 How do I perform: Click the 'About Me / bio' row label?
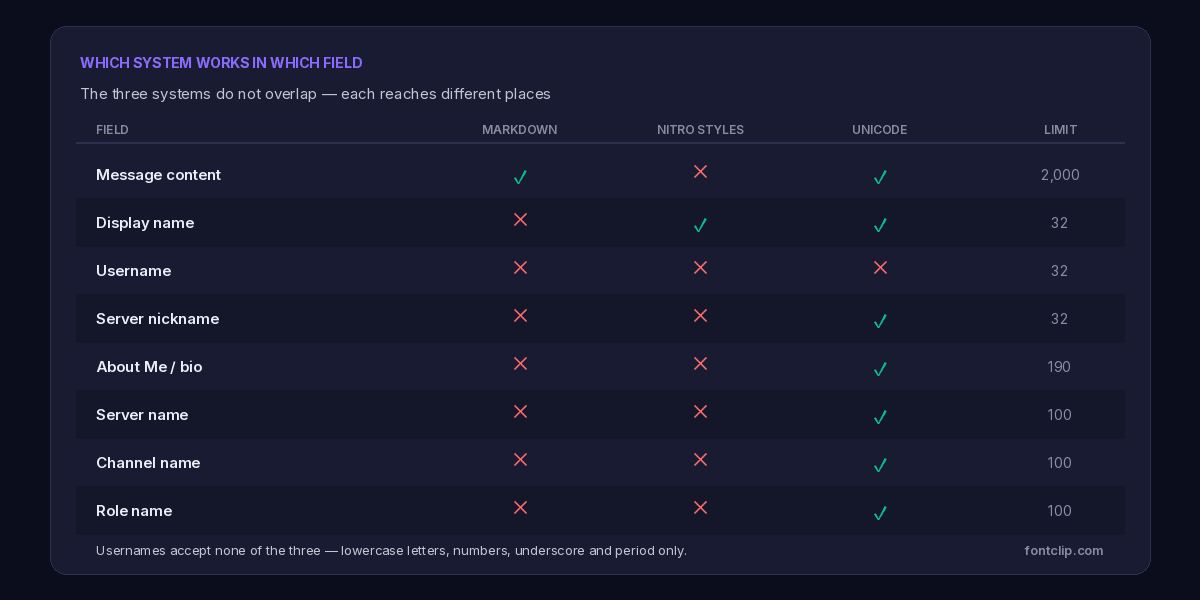click(149, 367)
